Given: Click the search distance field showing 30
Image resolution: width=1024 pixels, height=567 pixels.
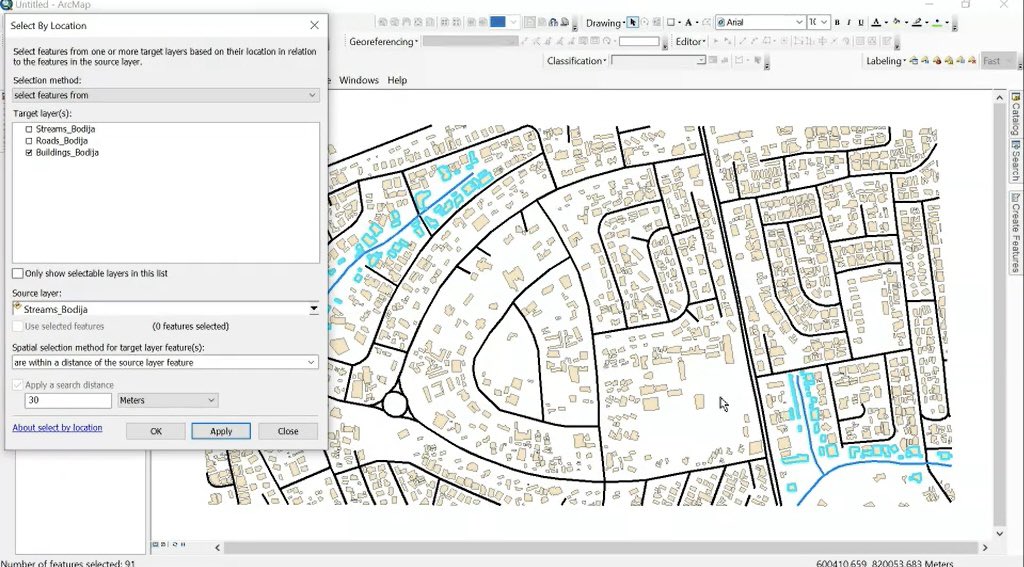Looking at the screenshot, I should [x=68, y=400].
